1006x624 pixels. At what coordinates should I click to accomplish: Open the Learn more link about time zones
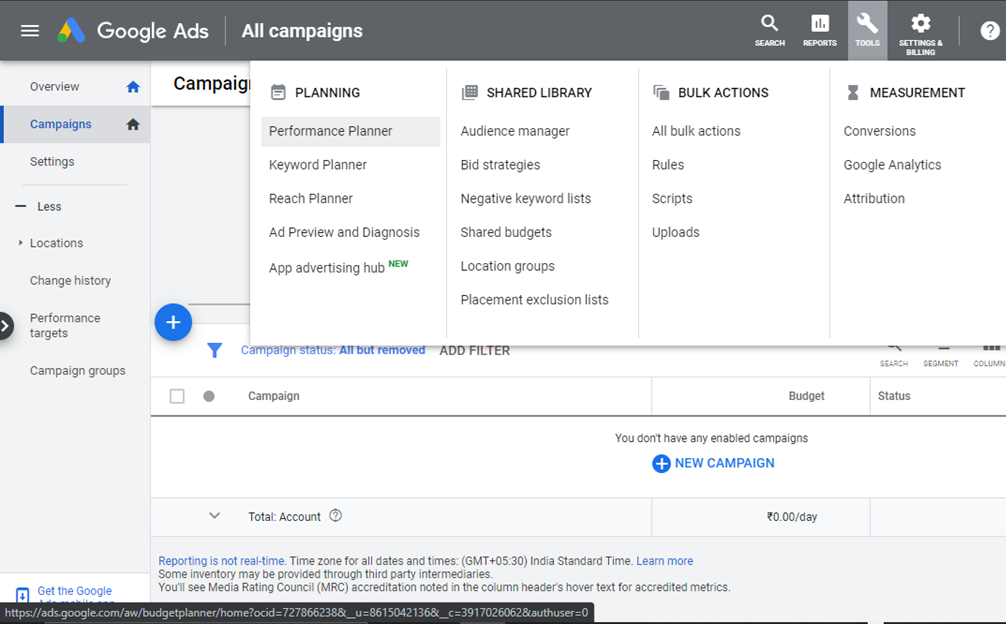665,560
